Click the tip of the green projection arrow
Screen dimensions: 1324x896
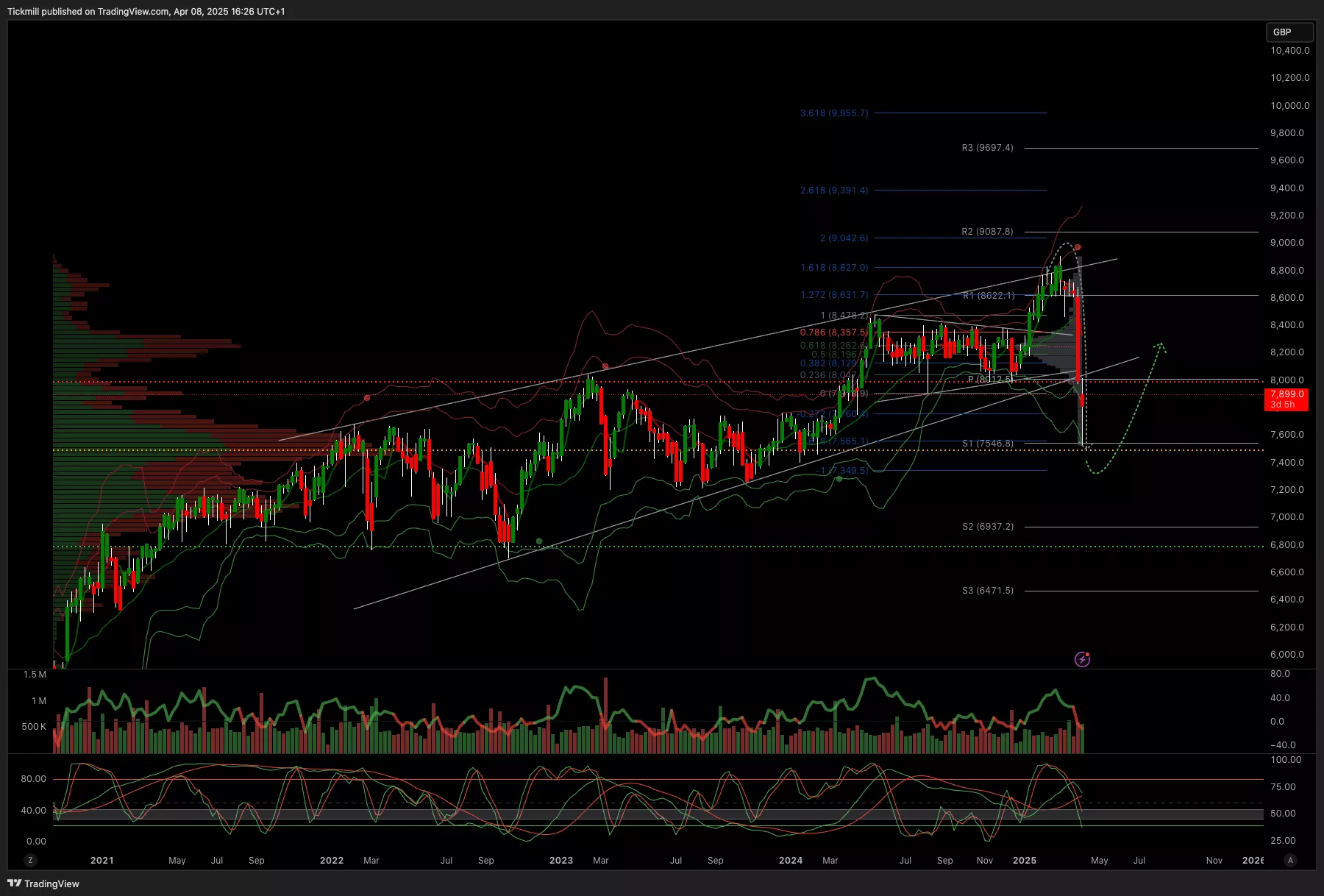point(1161,344)
